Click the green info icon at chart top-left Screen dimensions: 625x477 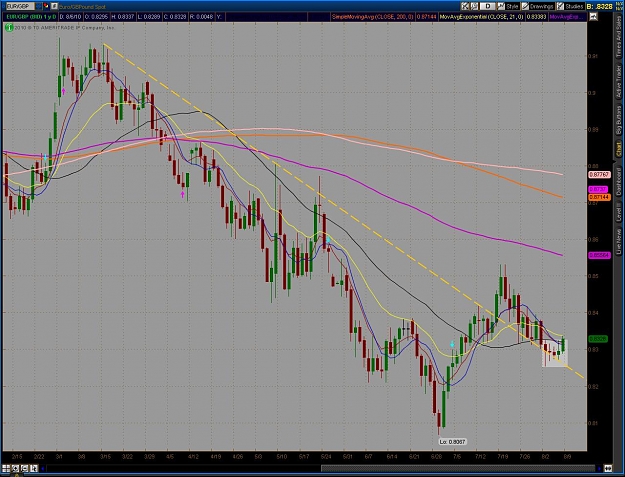8,27
